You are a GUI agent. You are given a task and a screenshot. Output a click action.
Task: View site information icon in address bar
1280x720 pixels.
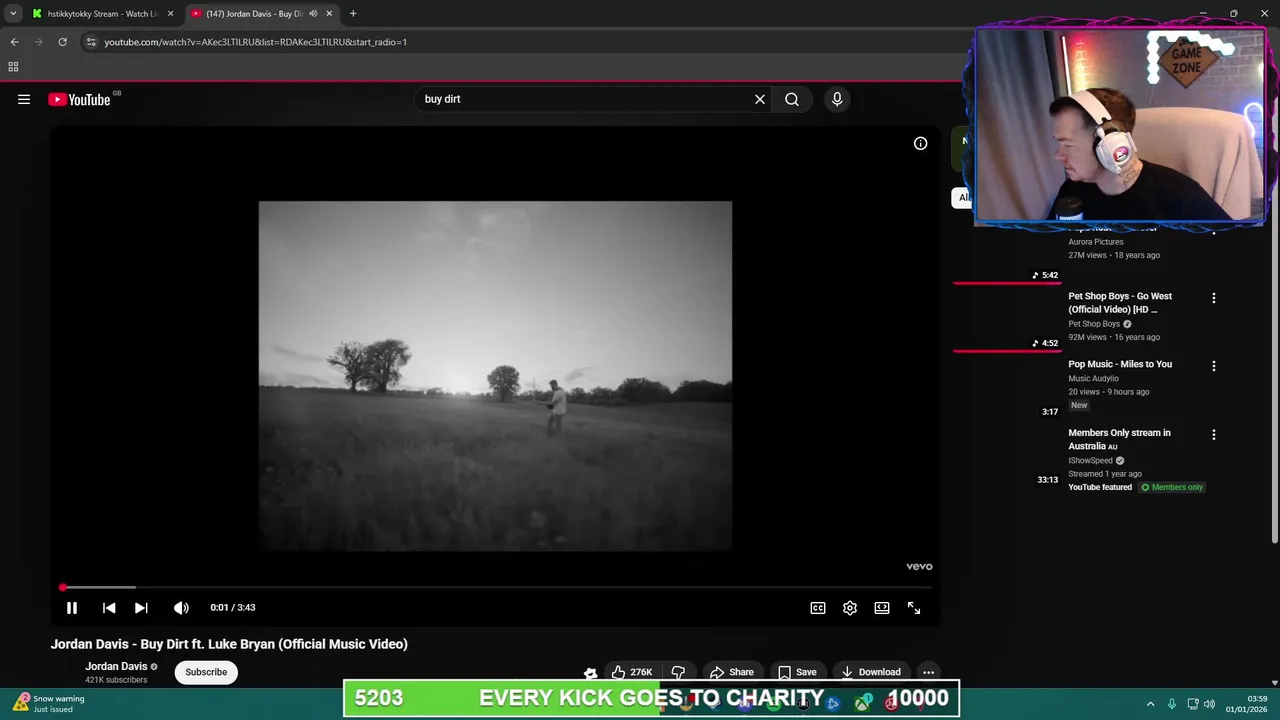click(x=91, y=42)
